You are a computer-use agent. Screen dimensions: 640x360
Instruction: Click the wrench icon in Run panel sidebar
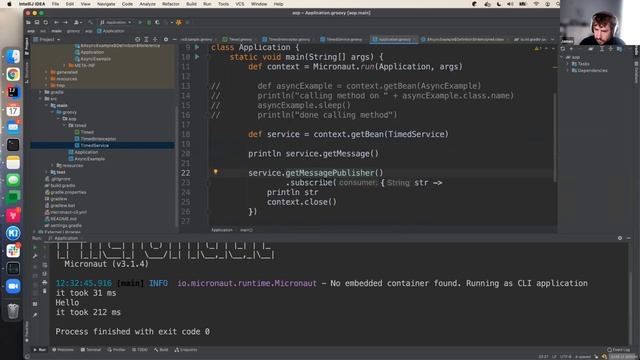pos(35,256)
